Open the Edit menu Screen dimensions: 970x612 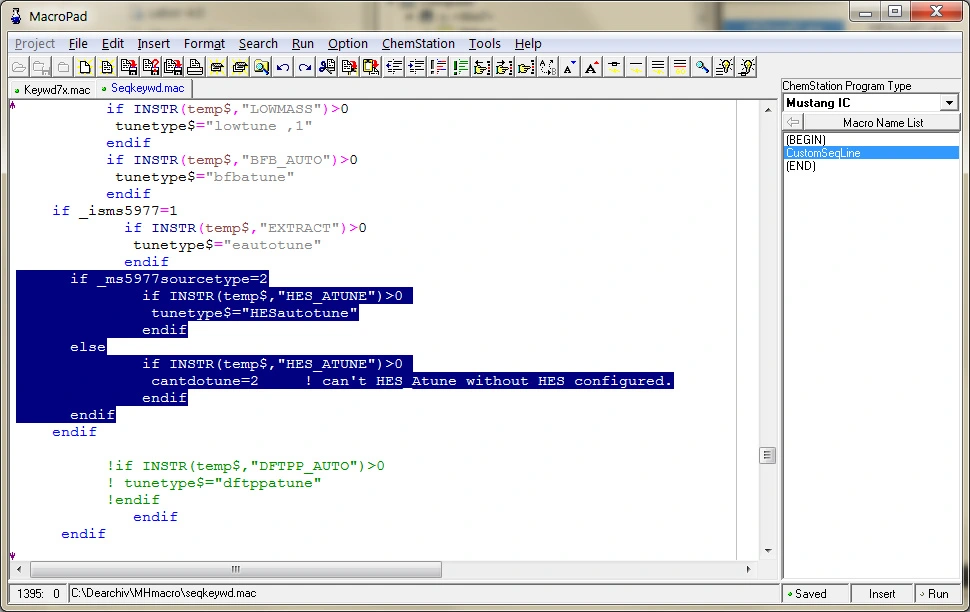[x=113, y=44]
